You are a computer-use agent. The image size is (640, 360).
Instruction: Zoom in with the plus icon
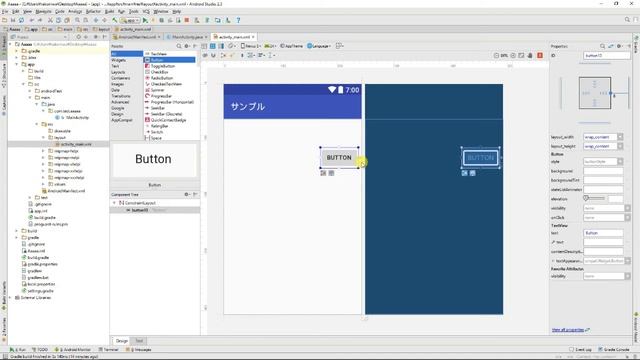[x=513, y=55]
